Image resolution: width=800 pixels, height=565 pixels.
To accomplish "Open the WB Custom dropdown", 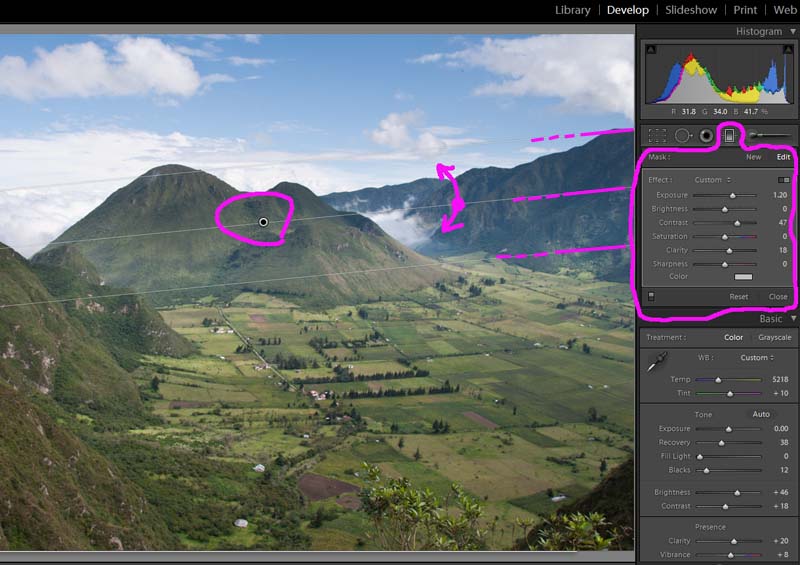I will coord(757,358).
